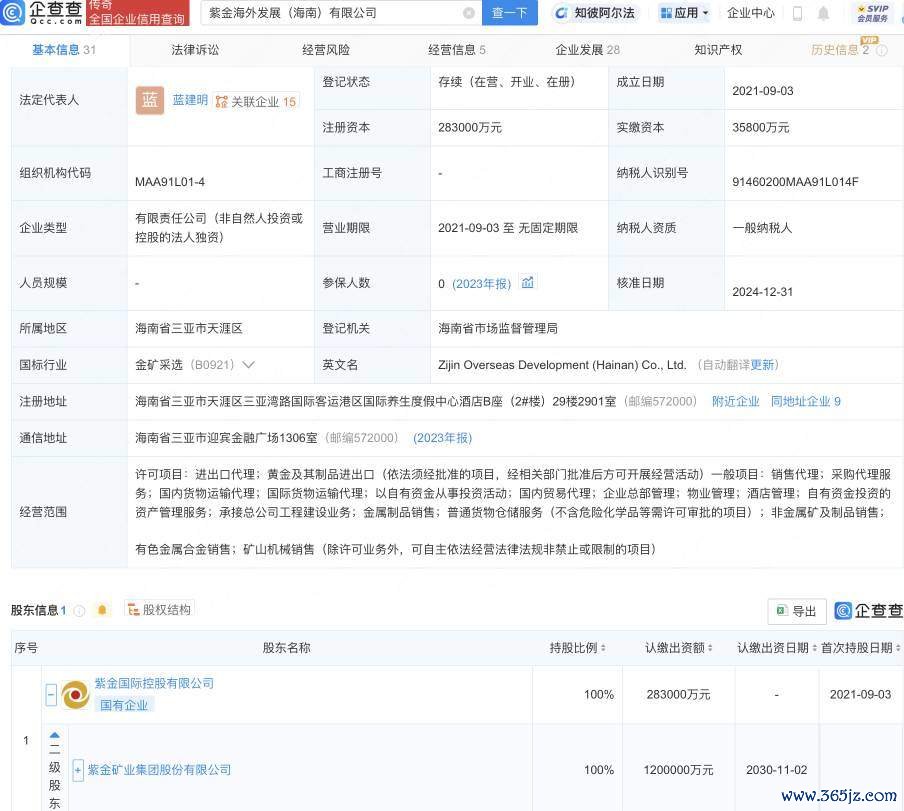
Task: Expand the 紫金矿业集团股份有限公司 row
Action: tap(78, 770)
